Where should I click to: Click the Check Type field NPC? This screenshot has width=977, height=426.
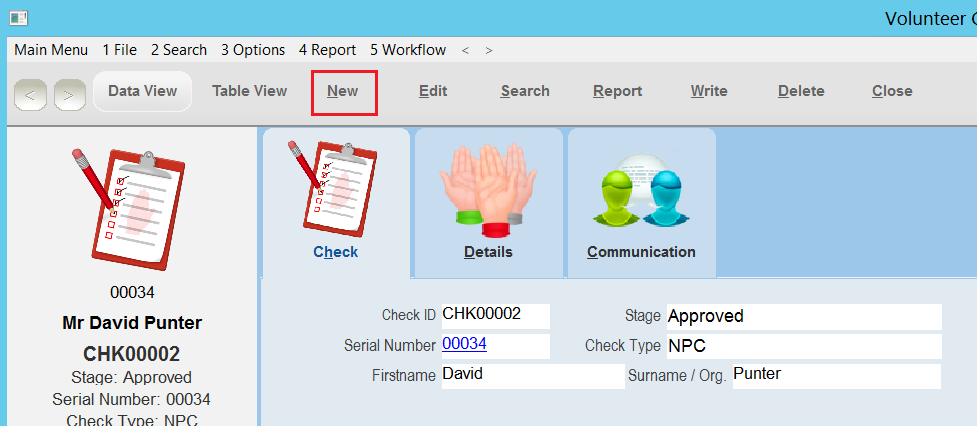point(804,346)
